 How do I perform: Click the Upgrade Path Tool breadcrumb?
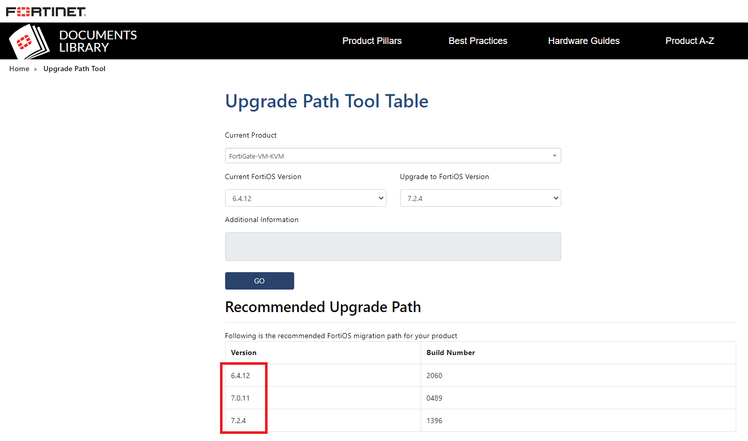tap(74, 69)
